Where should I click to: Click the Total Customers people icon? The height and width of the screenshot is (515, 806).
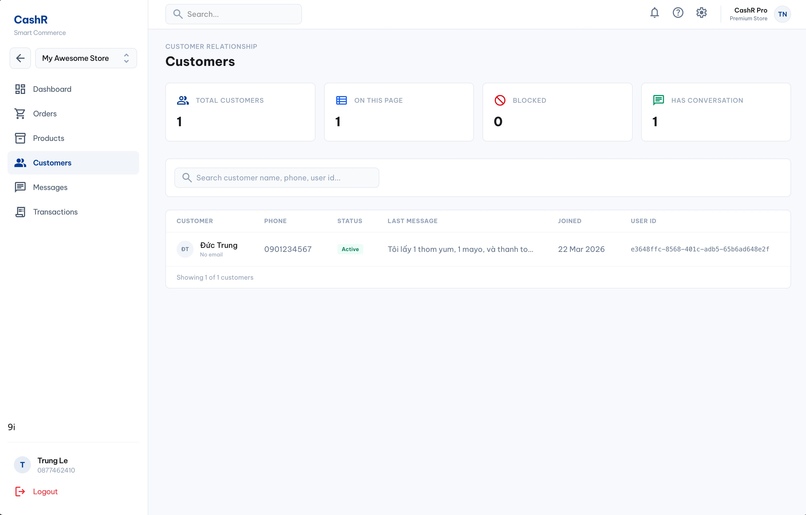182,100
